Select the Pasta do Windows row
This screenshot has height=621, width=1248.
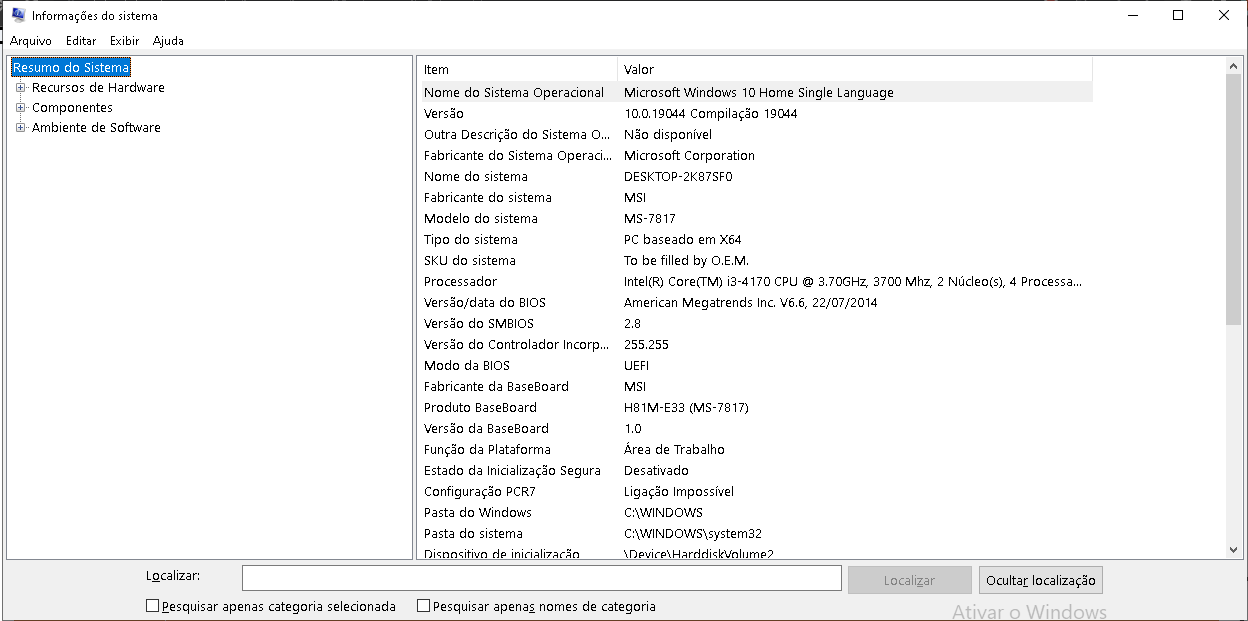pos(755,512)
